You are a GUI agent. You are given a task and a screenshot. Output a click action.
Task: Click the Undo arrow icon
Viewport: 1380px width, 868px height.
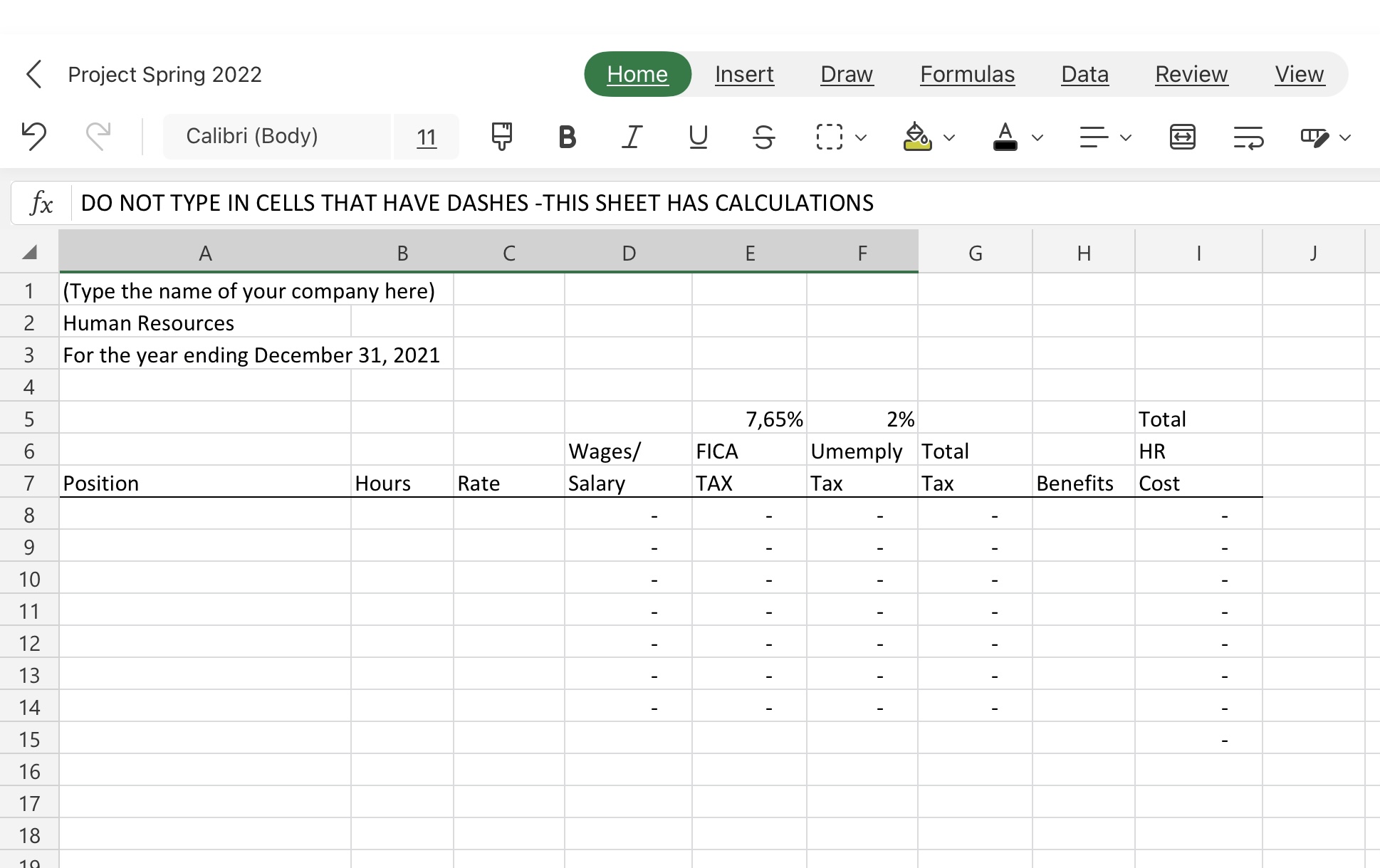pyautogui.click(x=33, y=136)
